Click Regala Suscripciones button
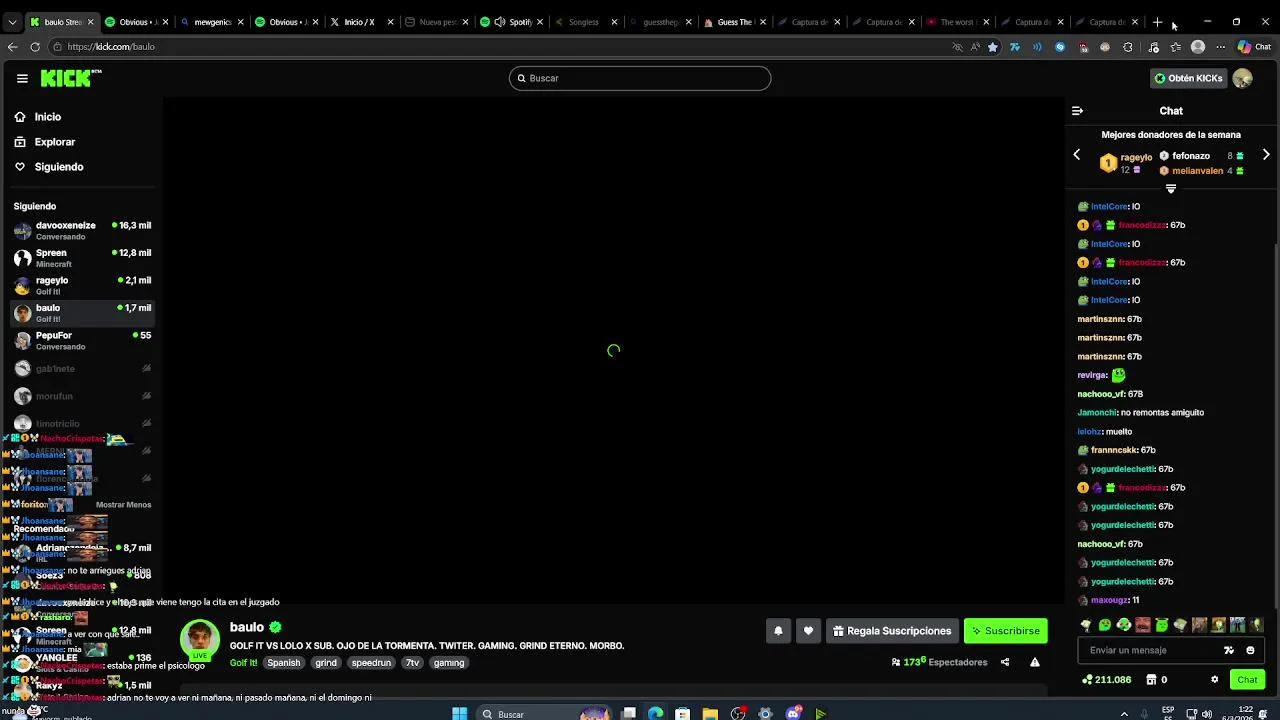Screen dimensions: 1280x720 [x=892, y=631]
